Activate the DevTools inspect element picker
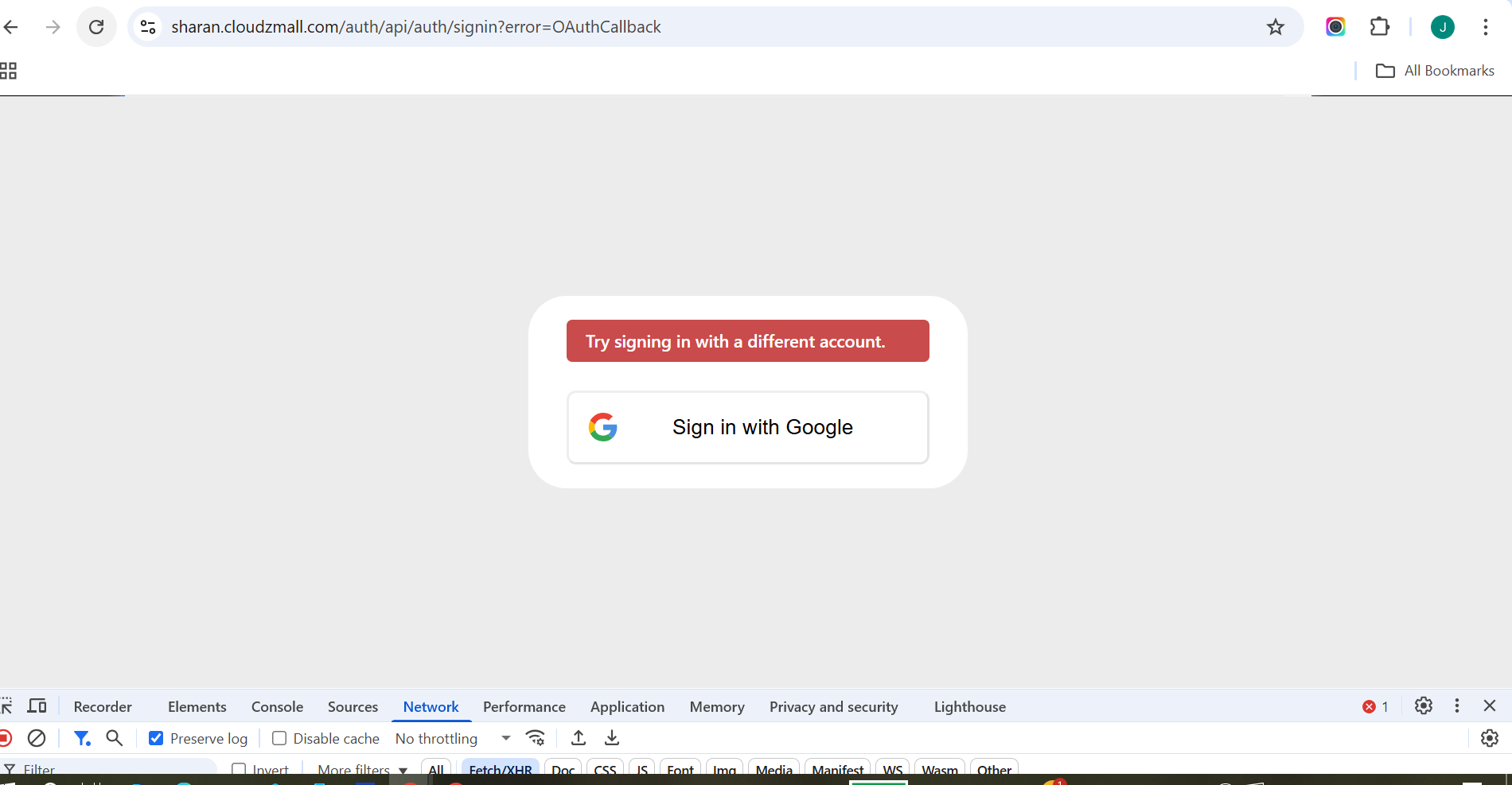1512x785 pixels. point(6,706)
